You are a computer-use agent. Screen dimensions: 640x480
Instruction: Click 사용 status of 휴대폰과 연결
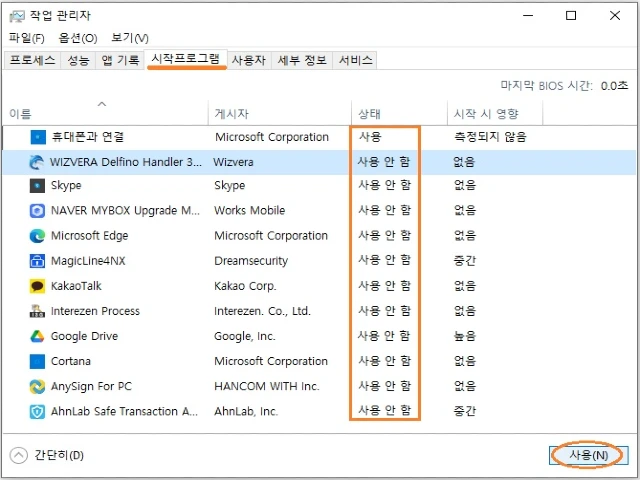tap(370, 137)
